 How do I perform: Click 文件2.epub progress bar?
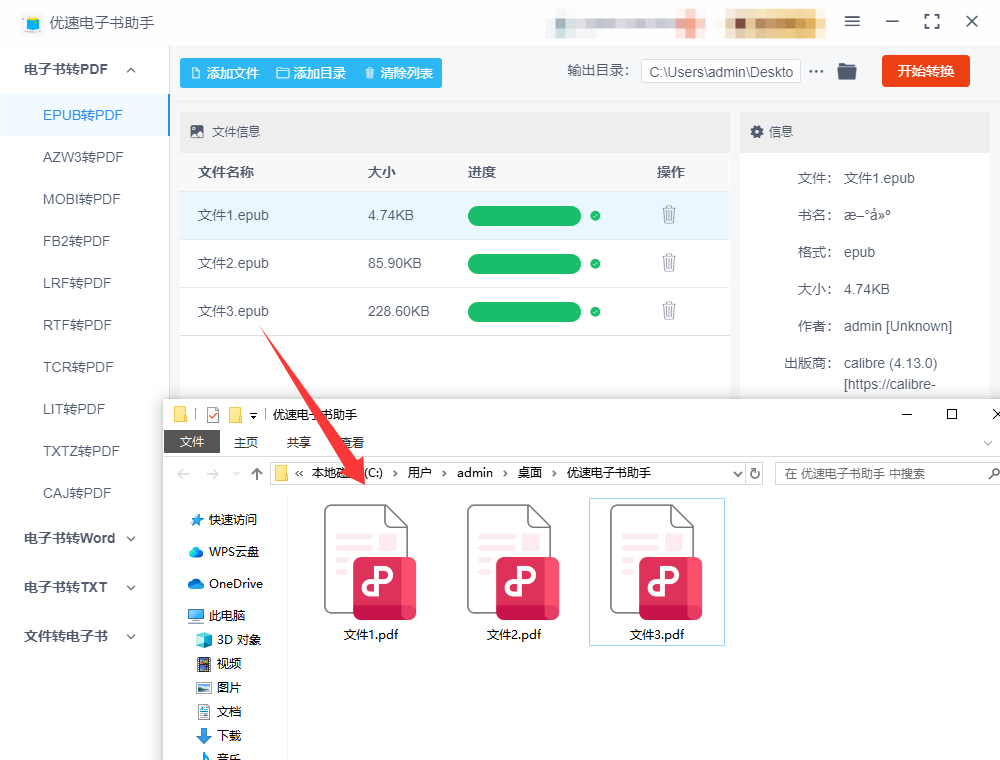(x=524, y=263)
